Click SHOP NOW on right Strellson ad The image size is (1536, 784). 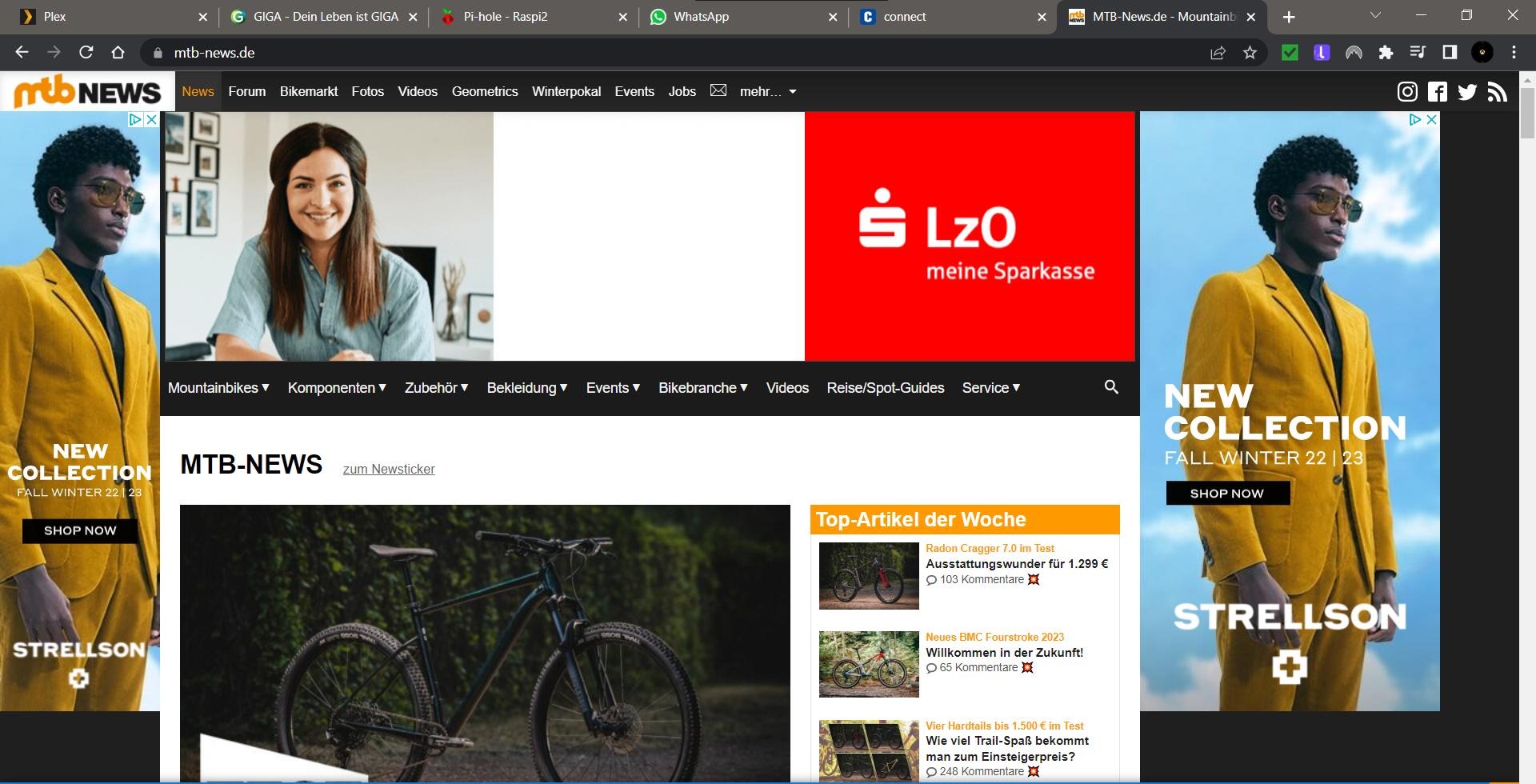(1227, 494)
